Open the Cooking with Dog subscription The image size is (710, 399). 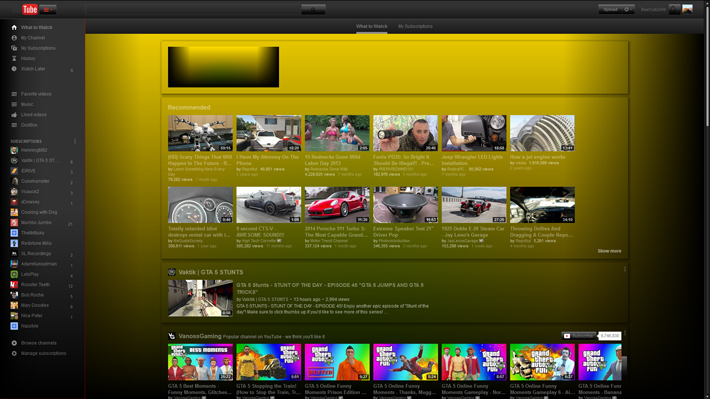[x=39, y=212]
